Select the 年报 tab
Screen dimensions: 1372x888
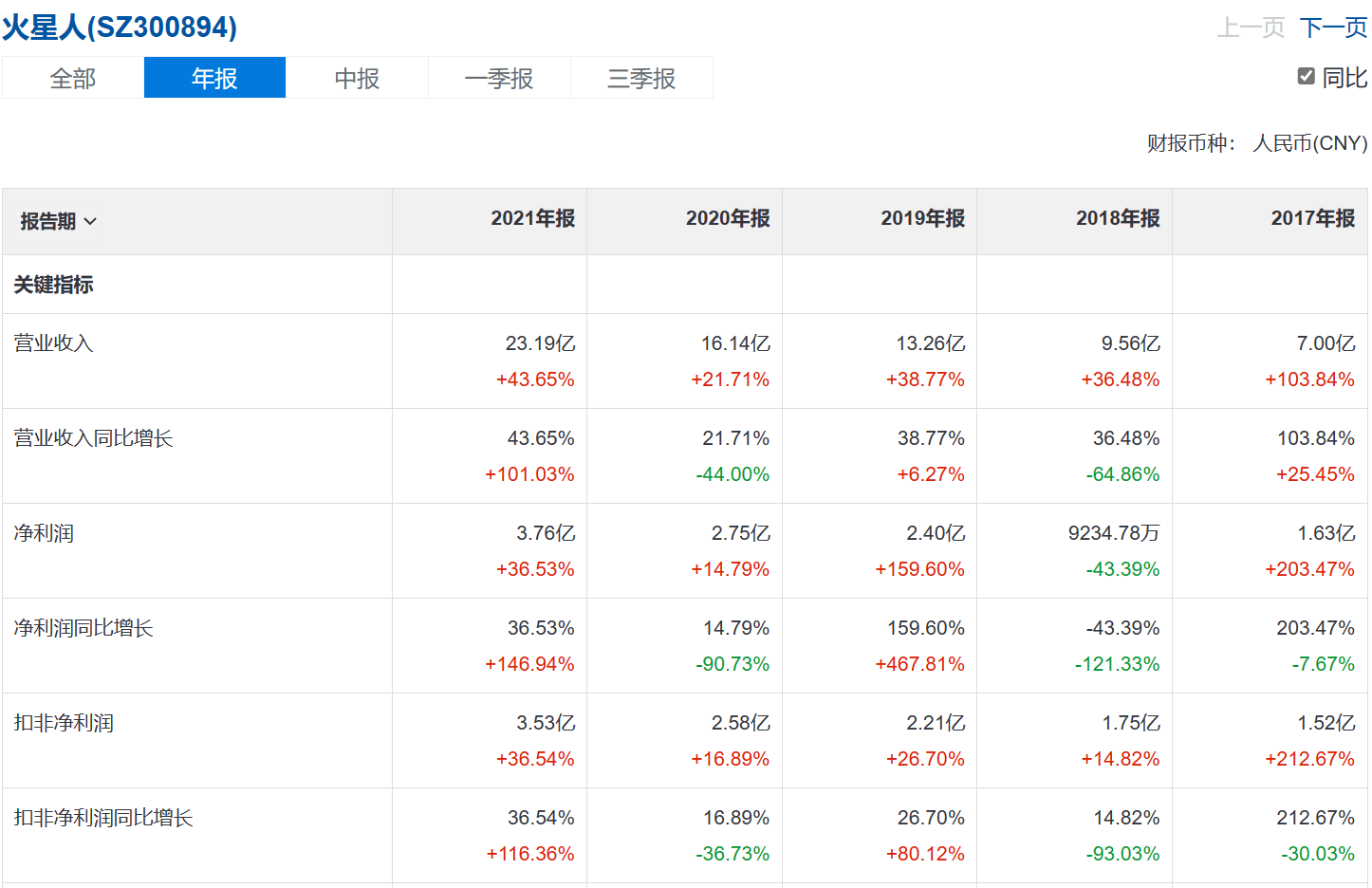[214, 78]
